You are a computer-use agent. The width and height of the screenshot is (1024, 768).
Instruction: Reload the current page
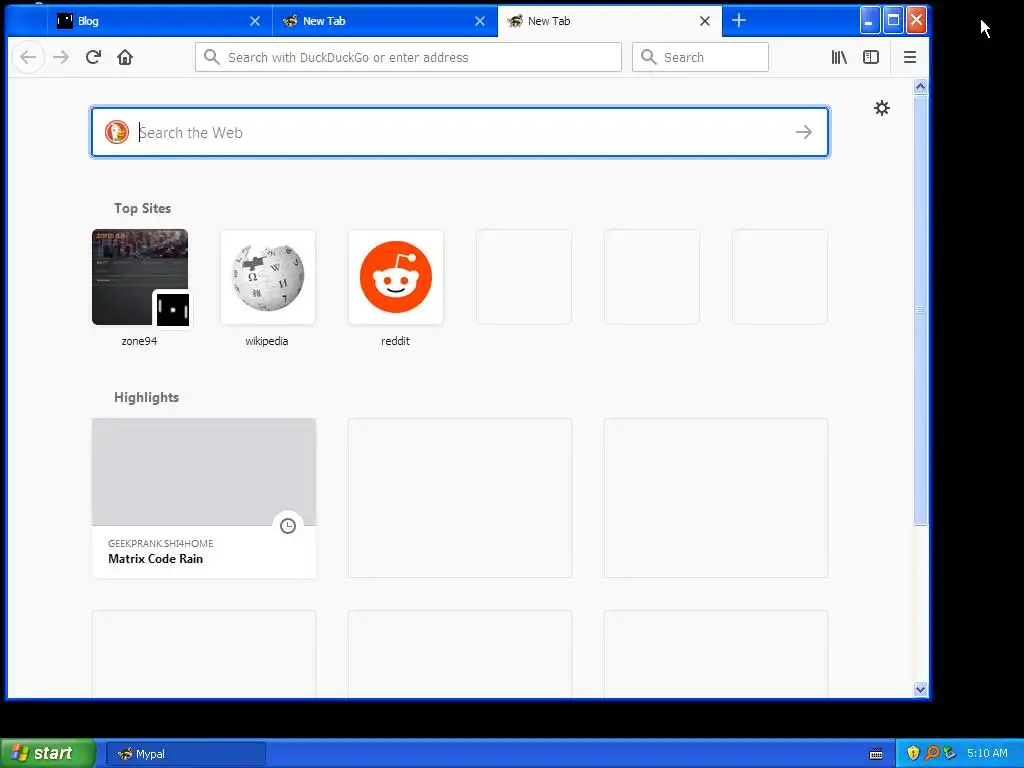[93, 57]
